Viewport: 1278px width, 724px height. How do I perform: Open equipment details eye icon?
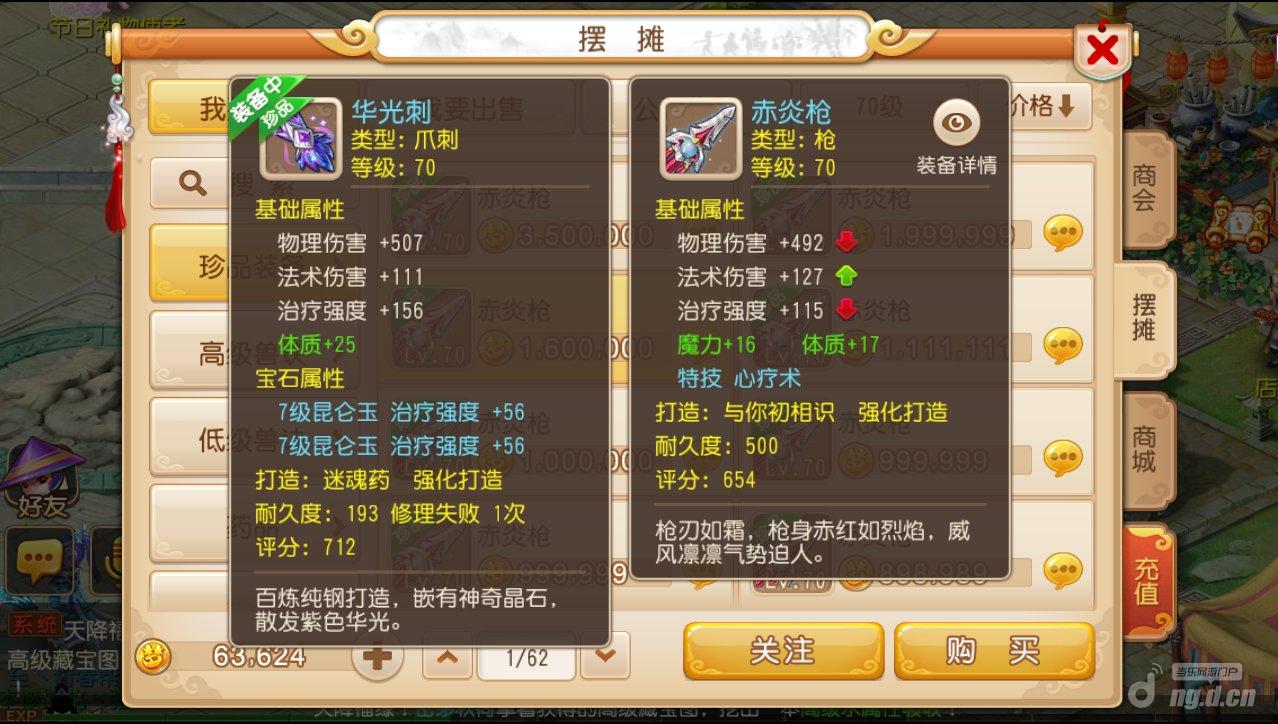click(957, 124)
